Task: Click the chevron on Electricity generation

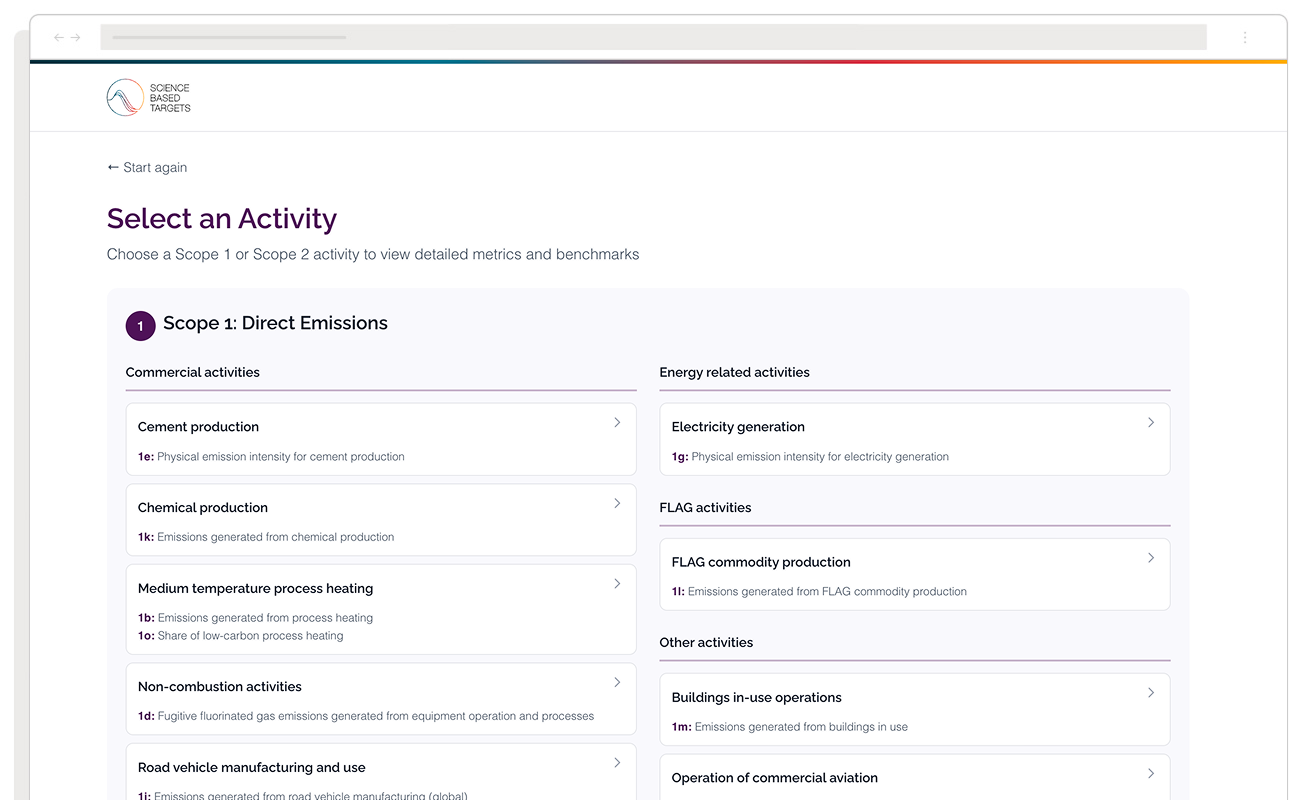Action: point(1151,423)
